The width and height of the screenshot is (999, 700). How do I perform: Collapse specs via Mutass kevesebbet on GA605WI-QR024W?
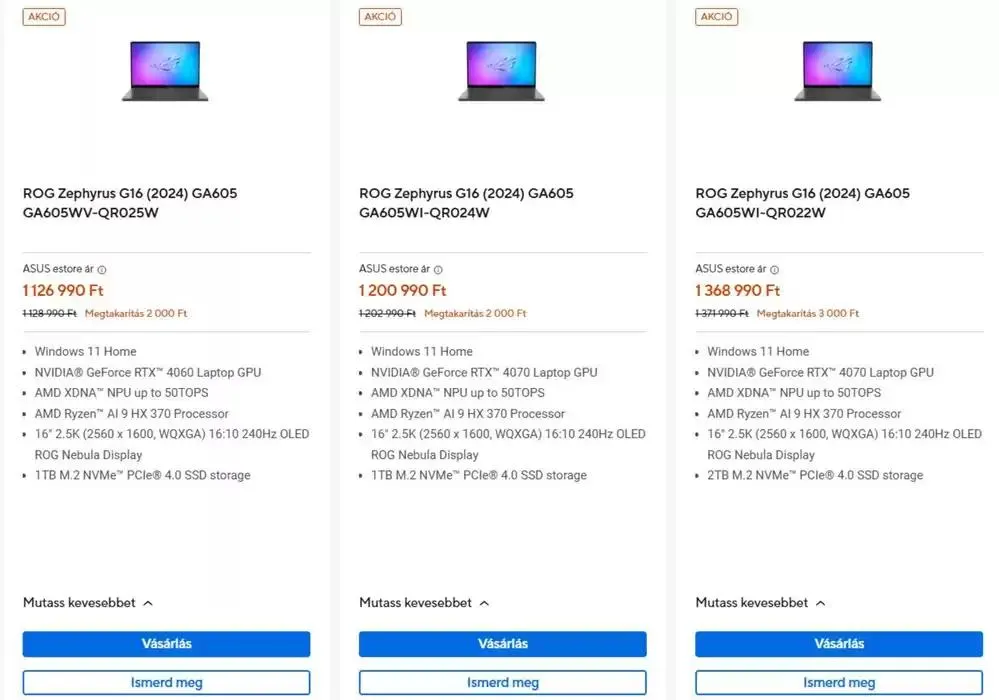424,603
